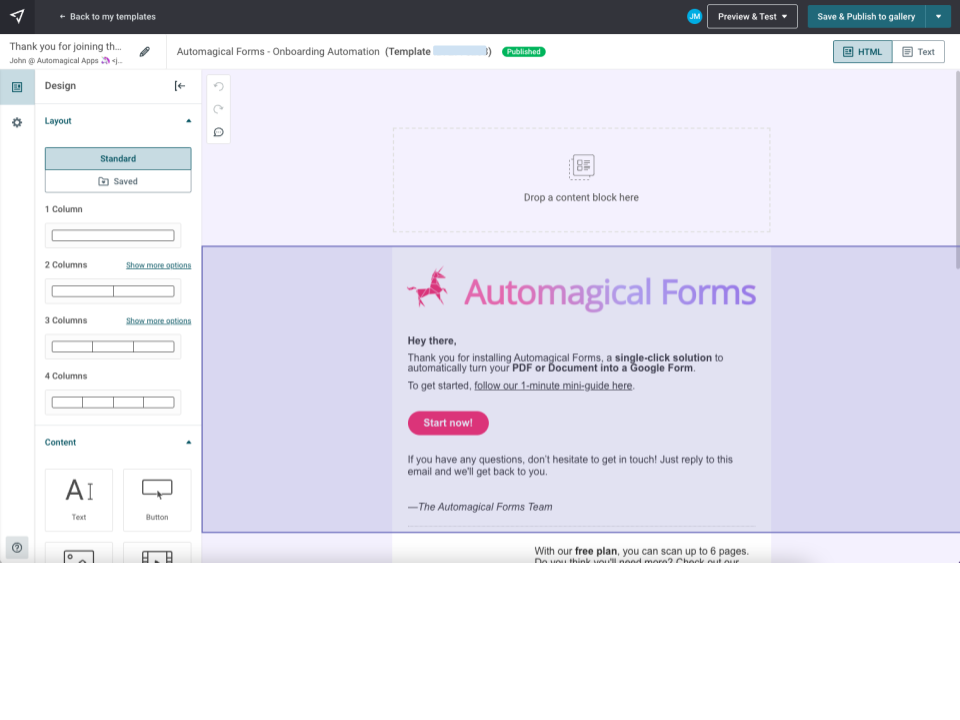Edit subject line with pencil icon

pyautogui.click(x=144, y=52)
